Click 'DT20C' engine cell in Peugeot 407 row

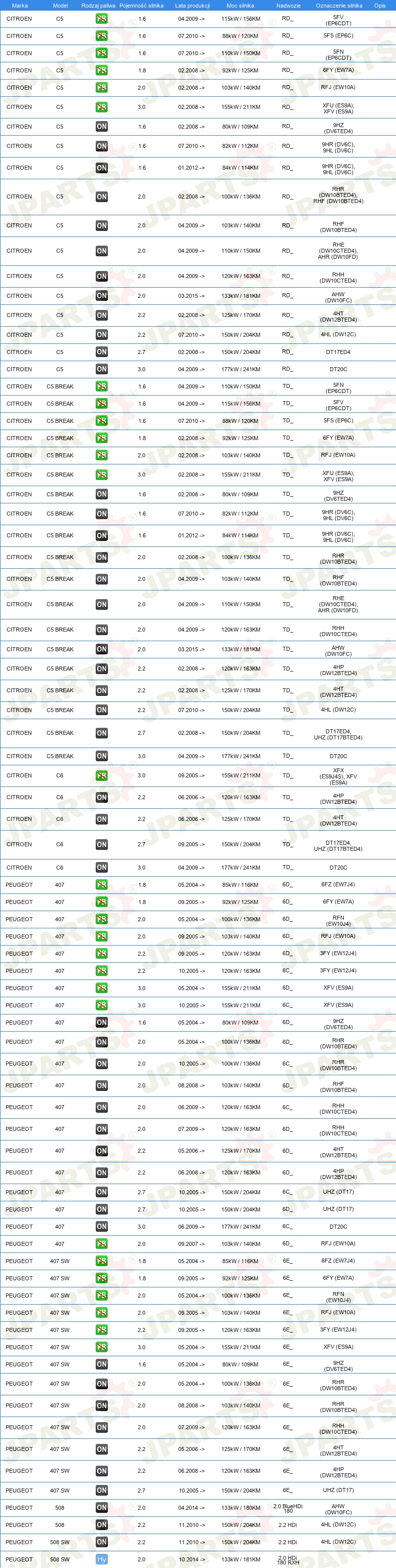click(x=338, y=1227)
